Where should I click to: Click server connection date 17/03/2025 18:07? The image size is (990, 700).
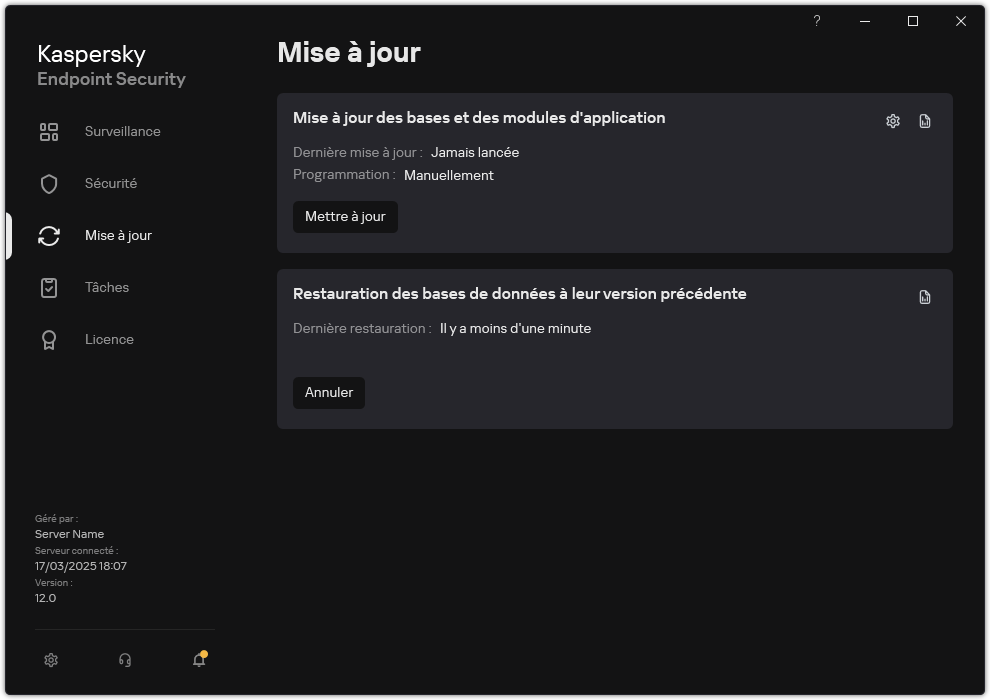tap(81, 566)
